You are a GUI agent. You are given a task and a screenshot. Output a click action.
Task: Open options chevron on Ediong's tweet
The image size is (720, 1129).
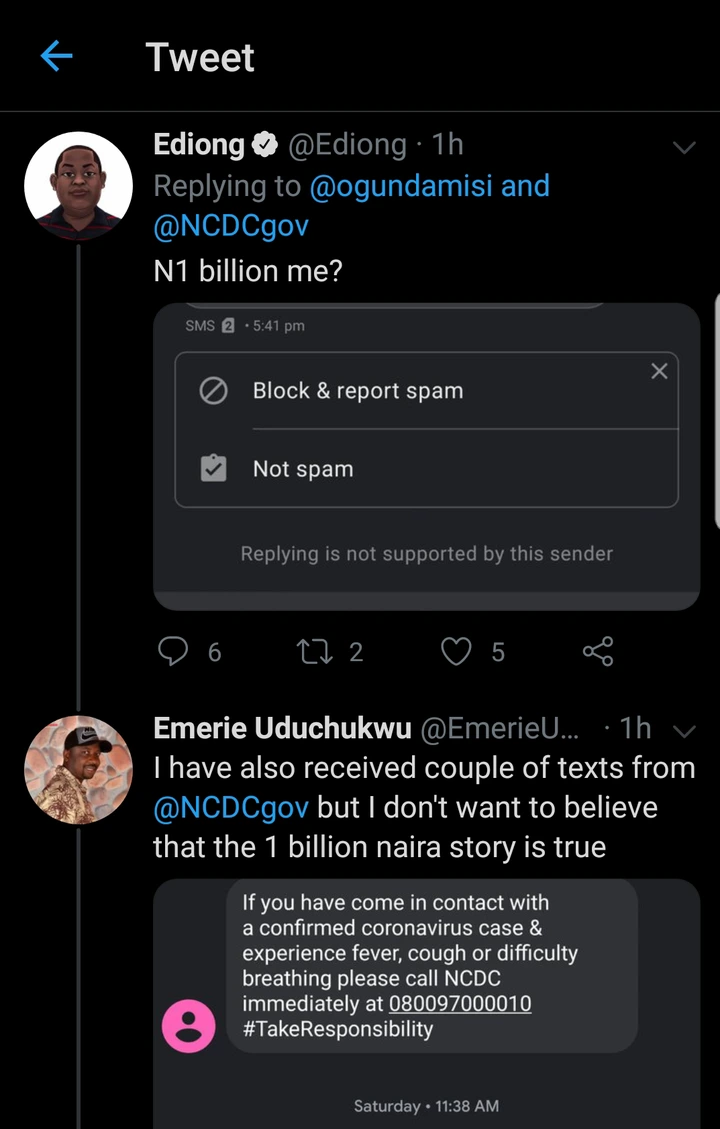684,148
